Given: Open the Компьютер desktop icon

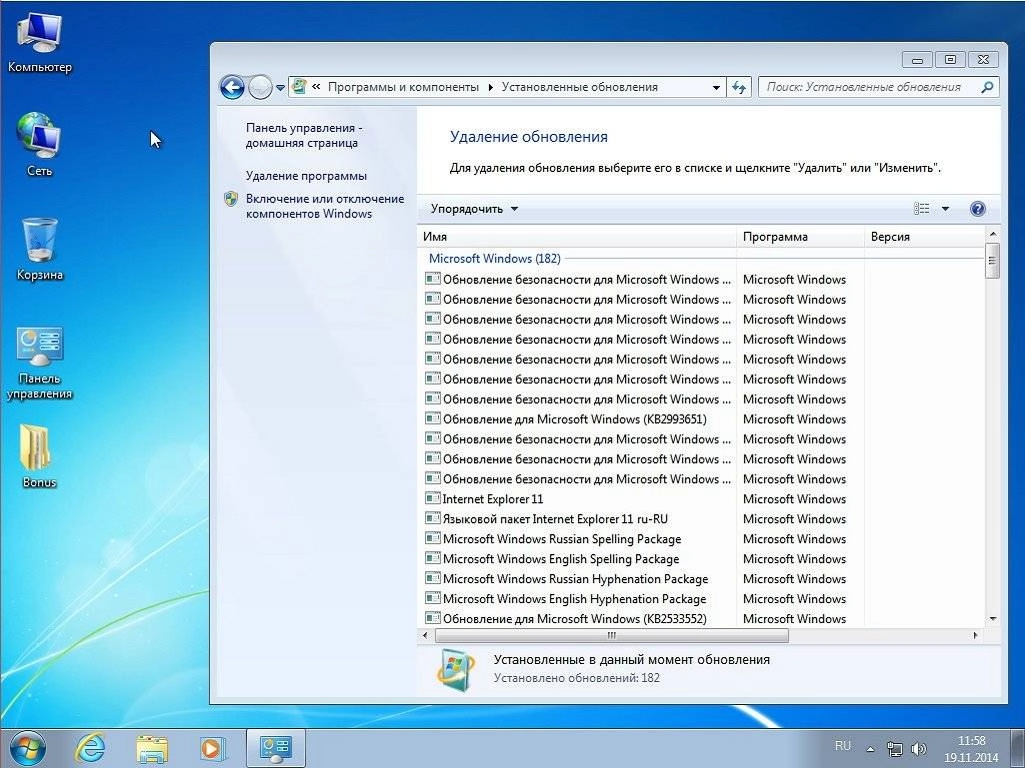Looking at the screenshot, I should click(39, 42).
